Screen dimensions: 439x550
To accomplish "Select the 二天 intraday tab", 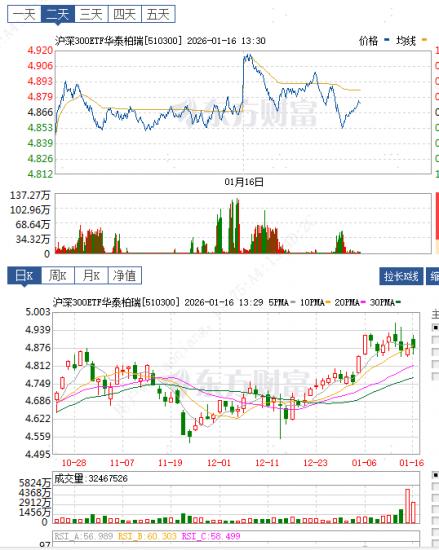I will (x=58, y=14).
